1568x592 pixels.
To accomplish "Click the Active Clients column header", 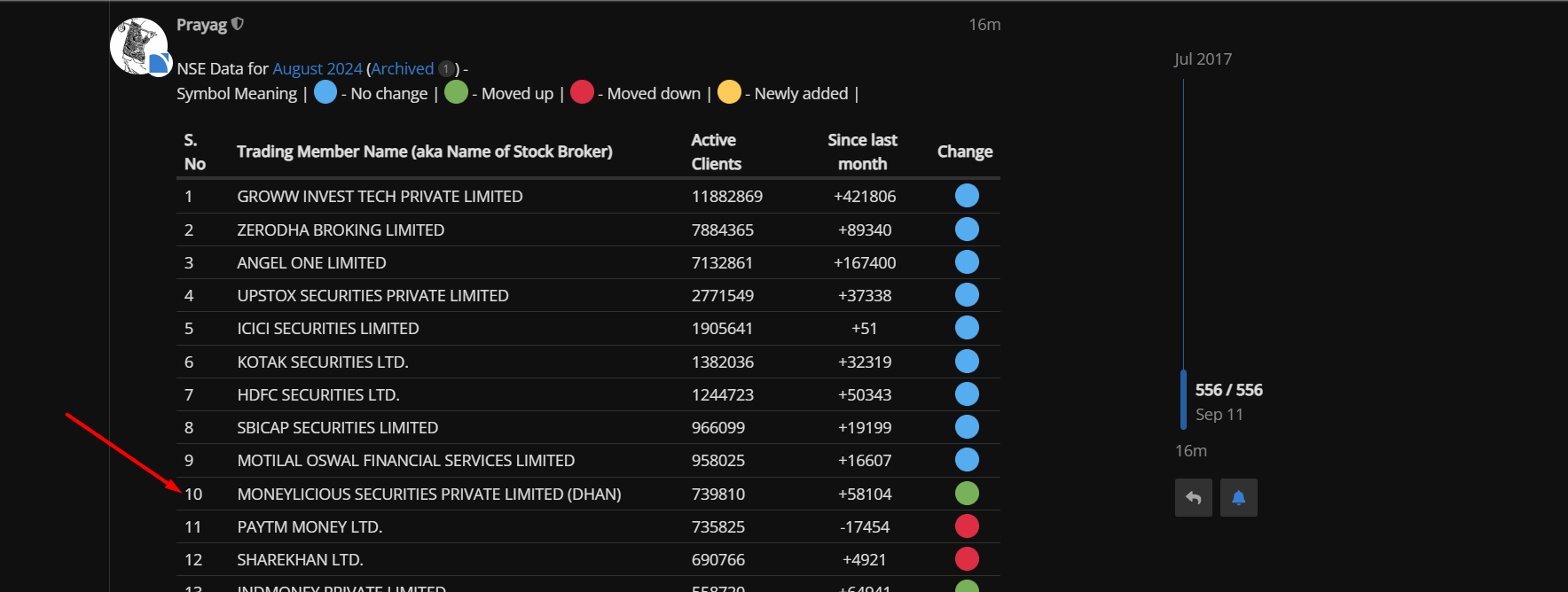I will (717, 152).
